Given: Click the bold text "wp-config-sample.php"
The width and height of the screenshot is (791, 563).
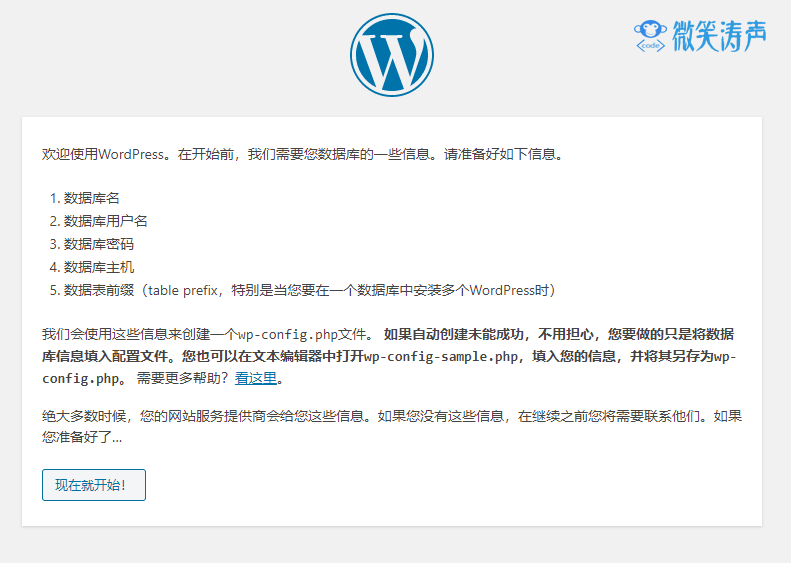Looking at the screenshot, I should click(x=440, y=357).
